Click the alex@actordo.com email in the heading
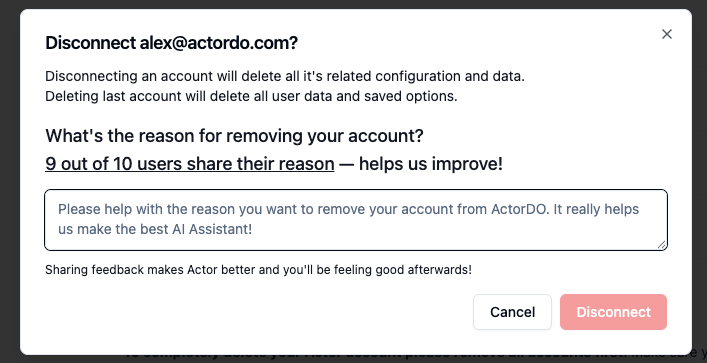The width and height of the screenshot is (707, 363). (x=219, y=43)
